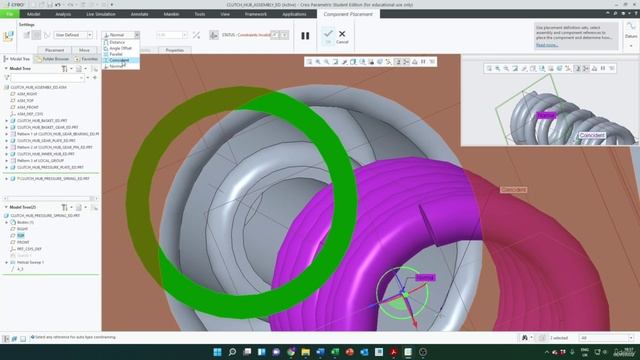Expand CLUTCH_HUB_INNER_HUB_ED.PRT node
Viewport: 640px width, 360px height.
point(6,154)
